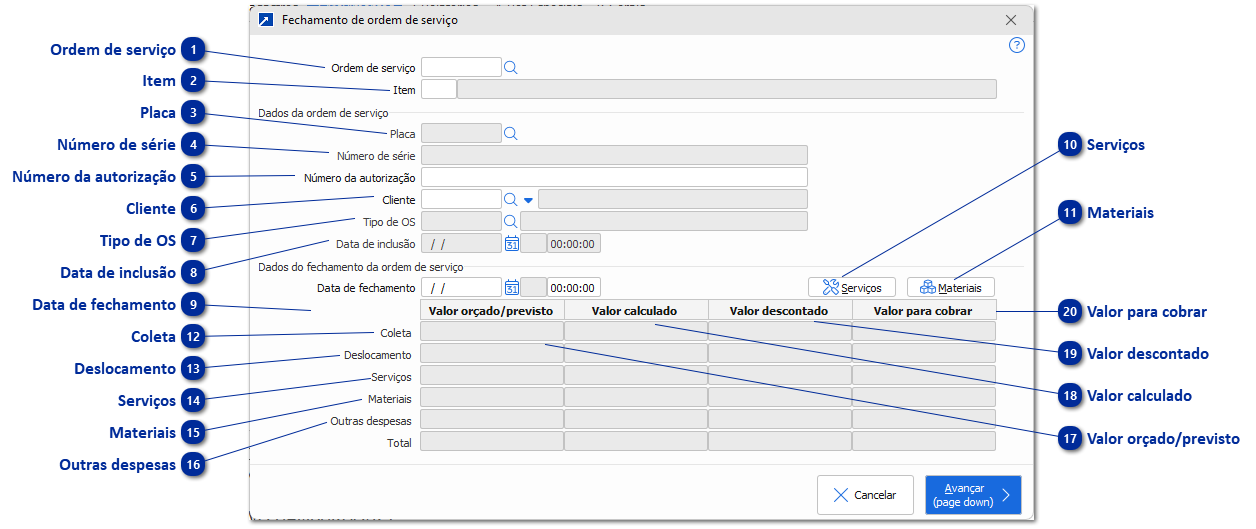Expand the Cliente dropdown arrow
This screenshot has height=529, width=1256.
[x=528, y=200]
